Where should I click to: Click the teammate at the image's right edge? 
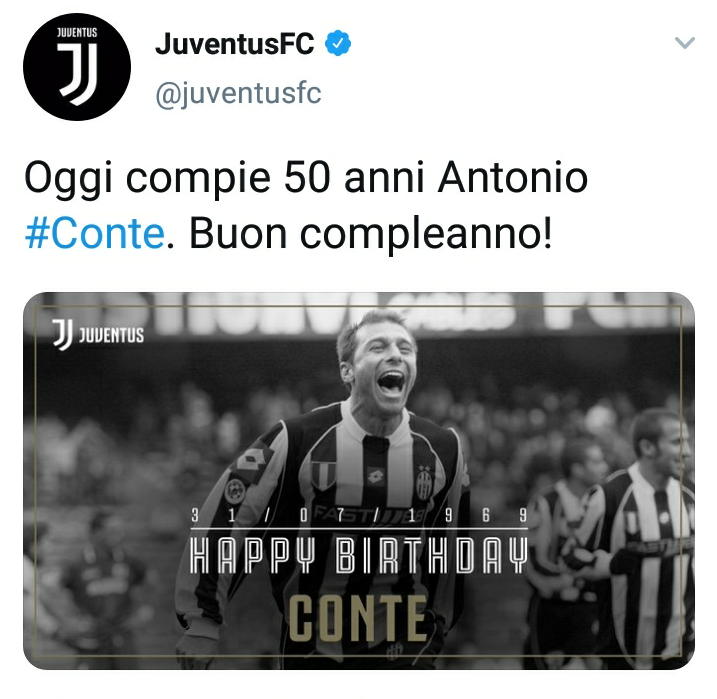(648, 535)
